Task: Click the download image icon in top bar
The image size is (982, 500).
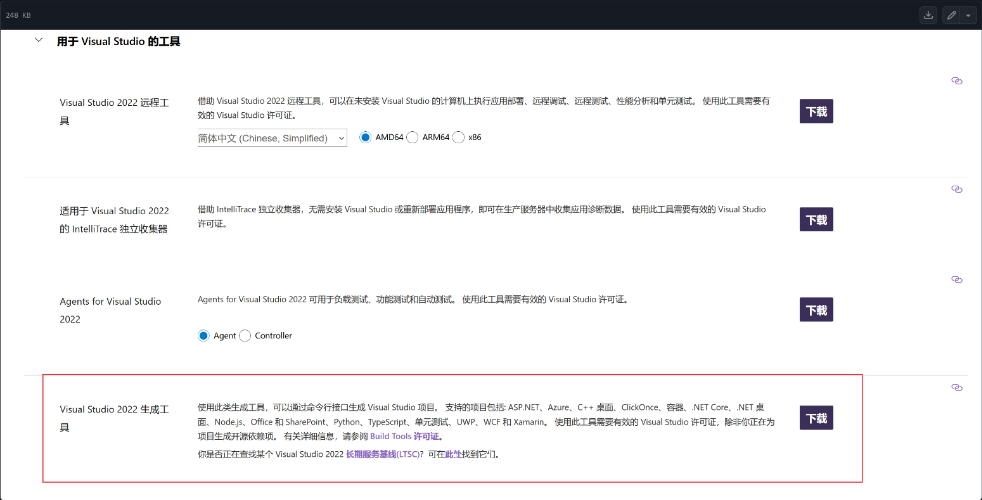Action: (x=928, y=15)
